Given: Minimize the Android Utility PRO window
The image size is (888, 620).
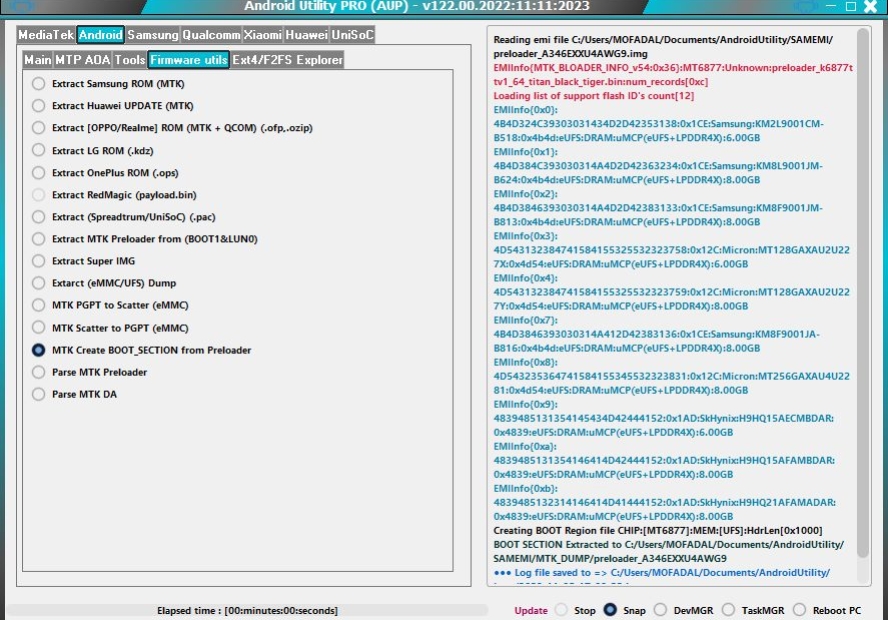Looking at the screenshot, I should click(x=831, y=6).
